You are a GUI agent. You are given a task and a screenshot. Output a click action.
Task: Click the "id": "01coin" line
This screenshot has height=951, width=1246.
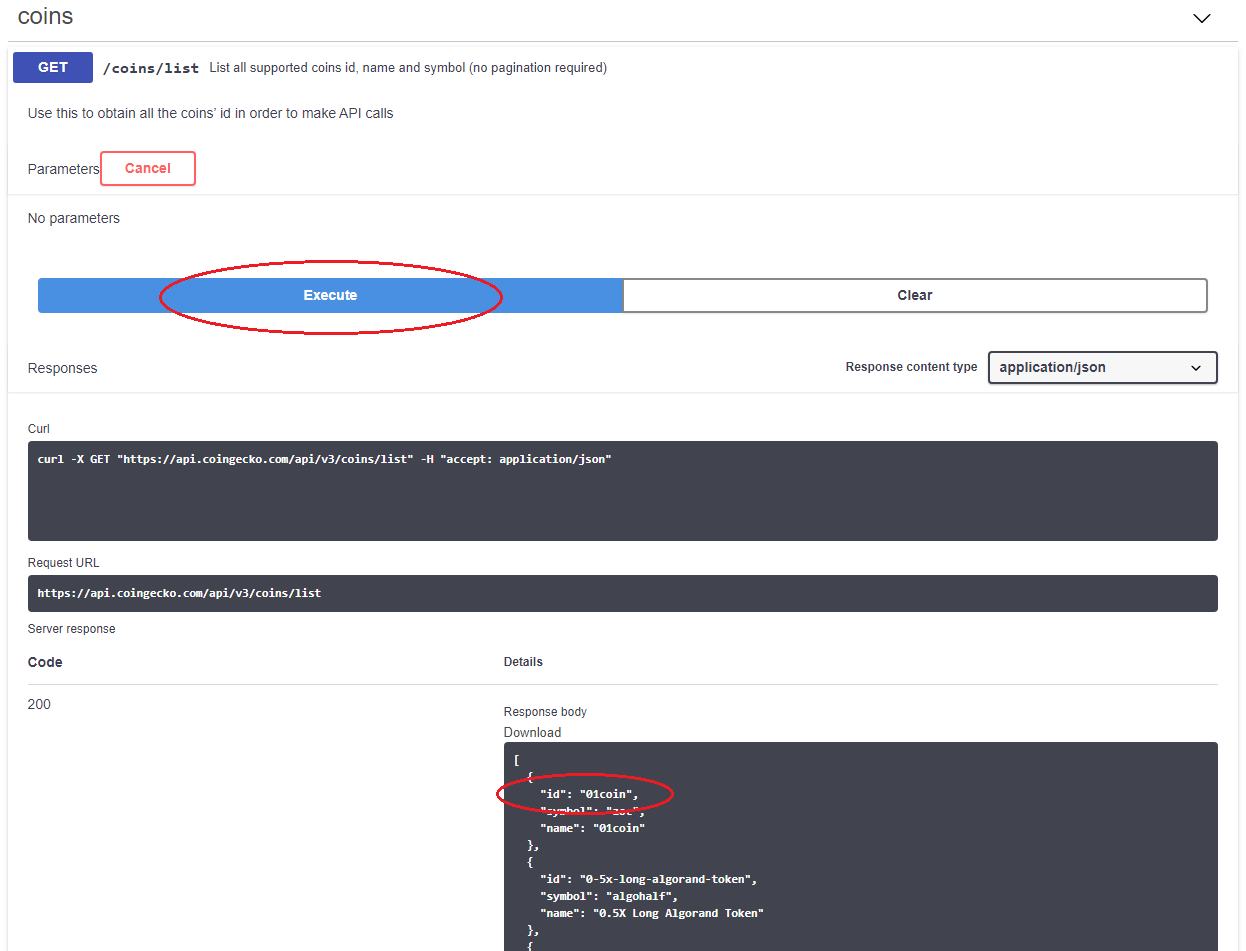tap(588, 794)
